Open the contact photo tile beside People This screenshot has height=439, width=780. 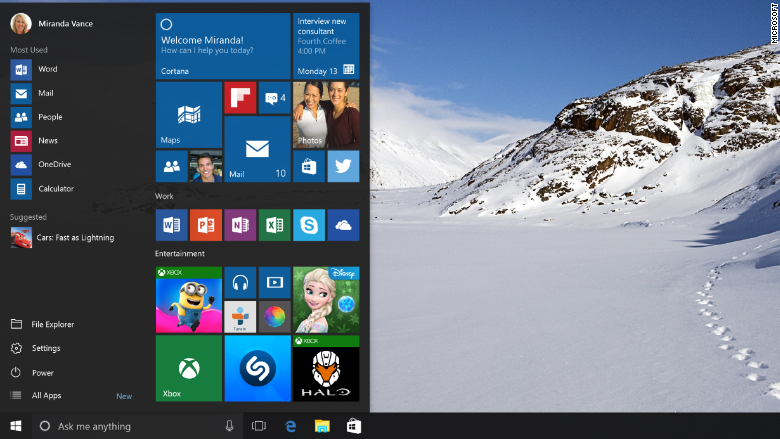tap(206, 166)
